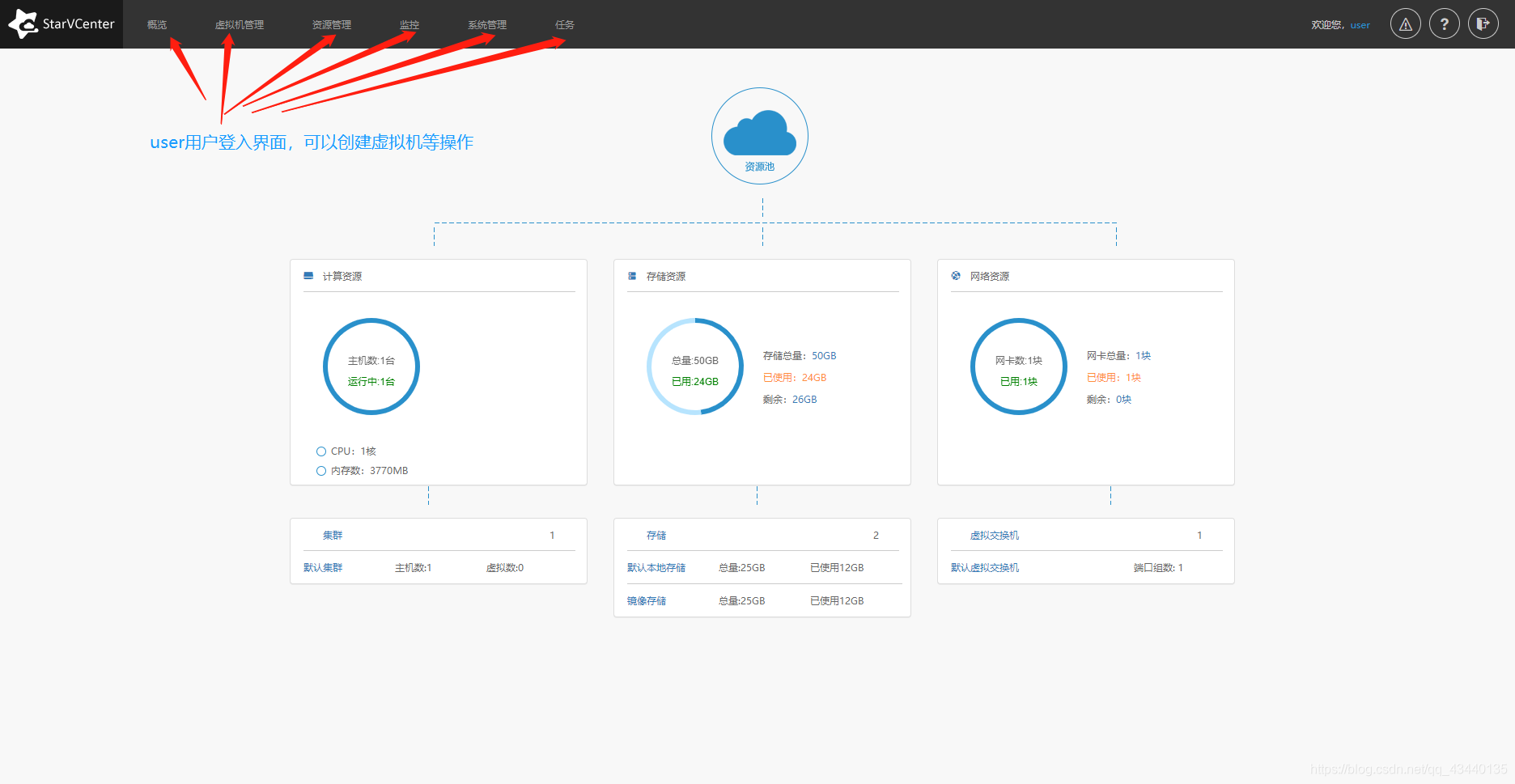1515x784 pixels.
Task: Click the storage usage ring chart
Action: pos(695,367)
